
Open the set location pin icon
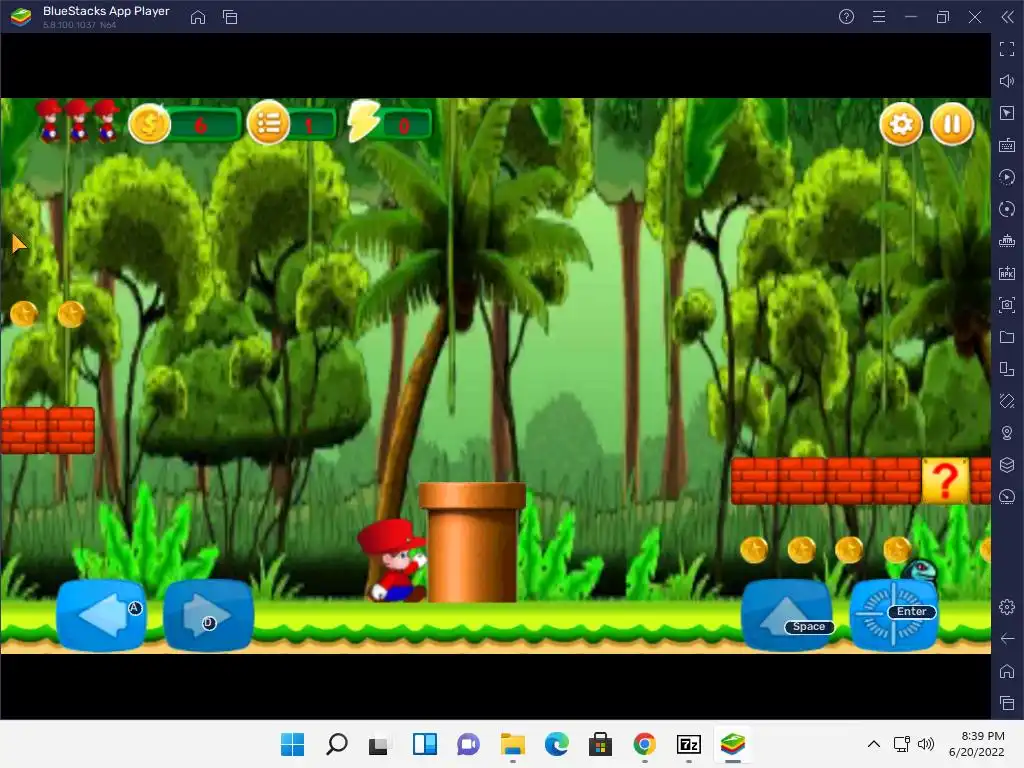1007,433
